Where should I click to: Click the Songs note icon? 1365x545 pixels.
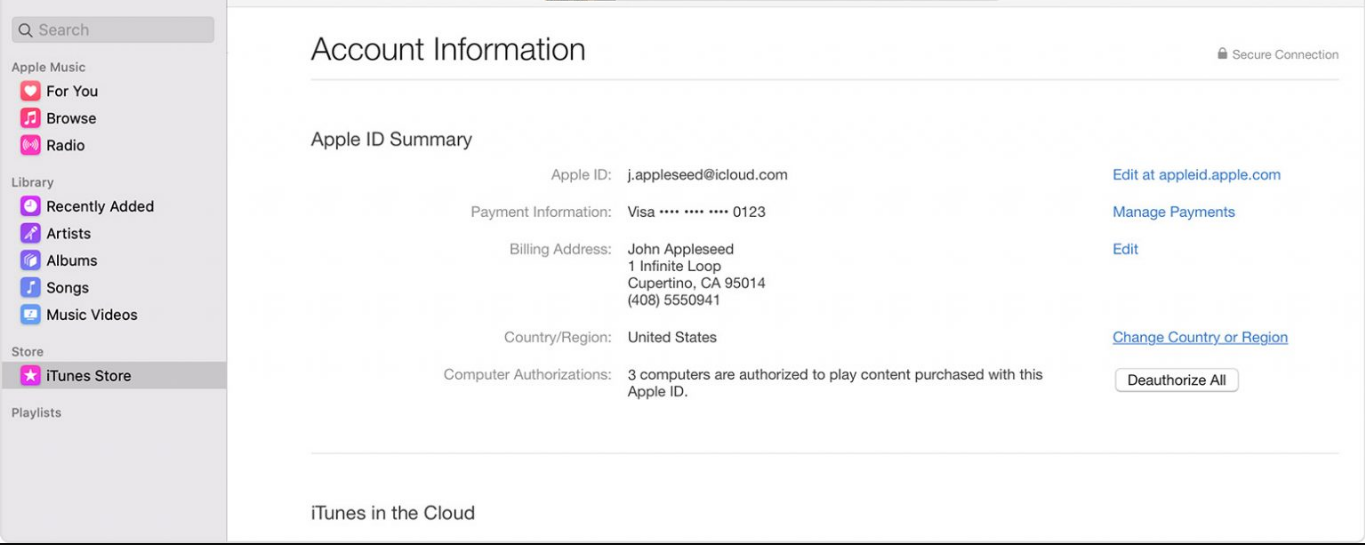pyautogui.click(x=31, y=287)
